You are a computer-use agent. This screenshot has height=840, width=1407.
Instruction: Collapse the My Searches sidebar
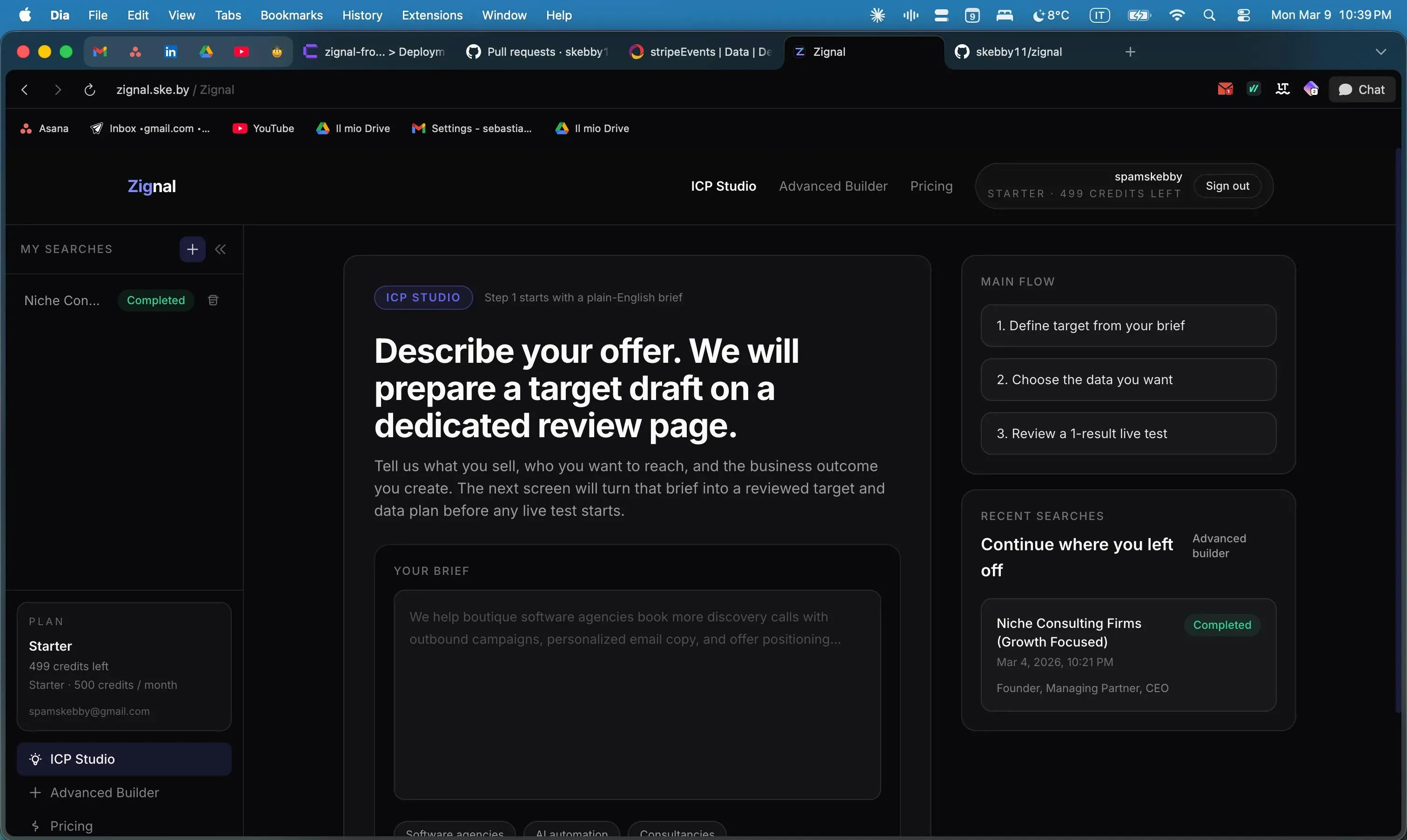pyautogui.click(x=220, y=249)
